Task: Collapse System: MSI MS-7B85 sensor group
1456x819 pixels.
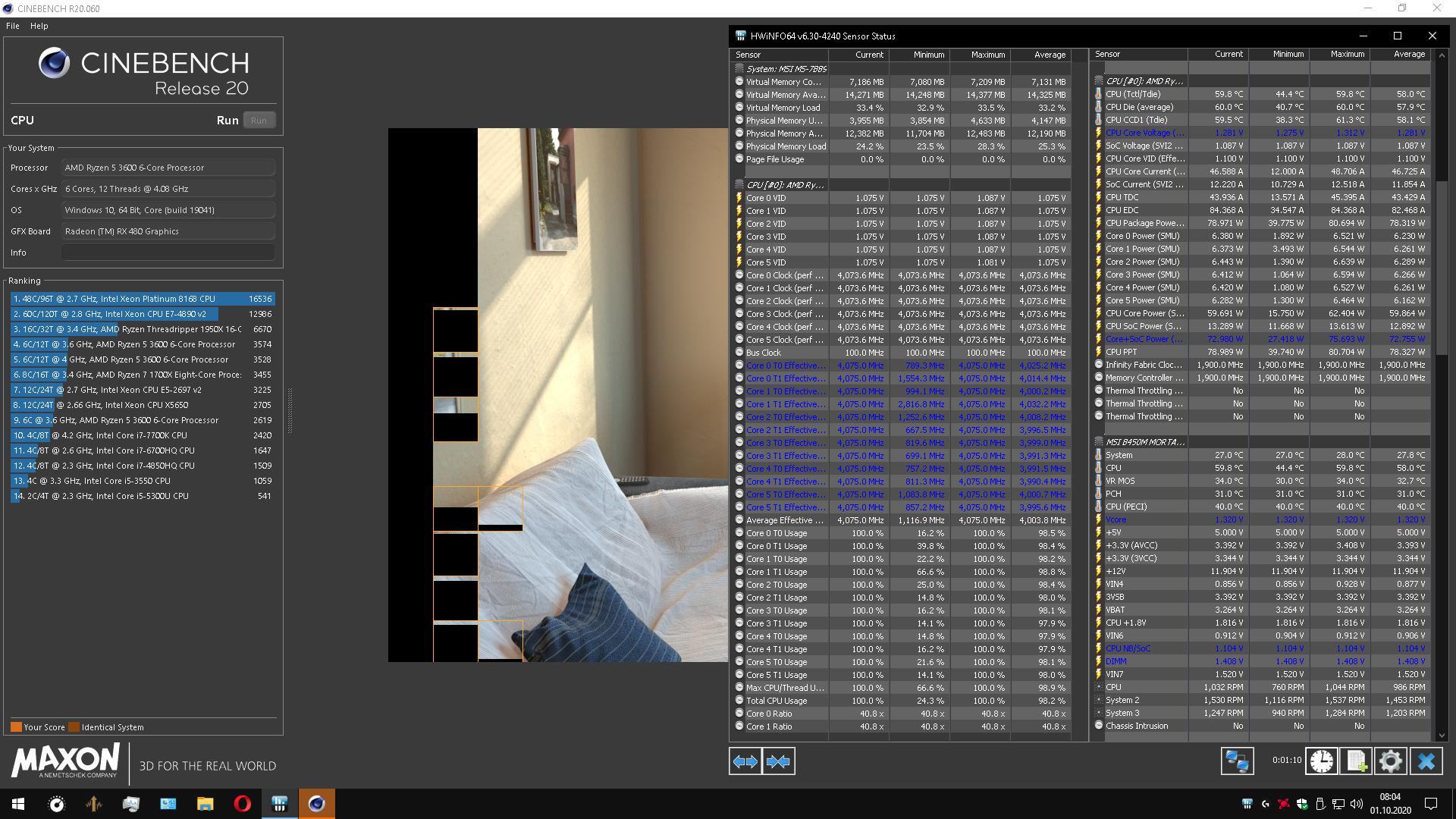Action: (x=739, y=69)
